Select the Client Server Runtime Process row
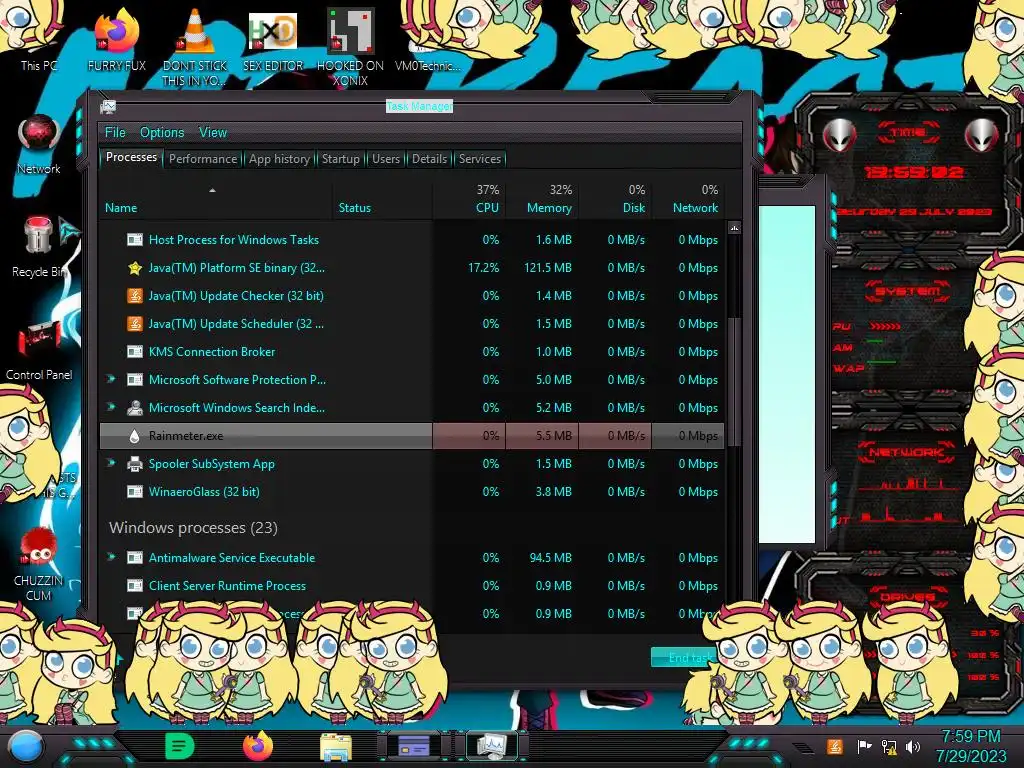This screenshot has width=1024, height=768. coord(412,586)
